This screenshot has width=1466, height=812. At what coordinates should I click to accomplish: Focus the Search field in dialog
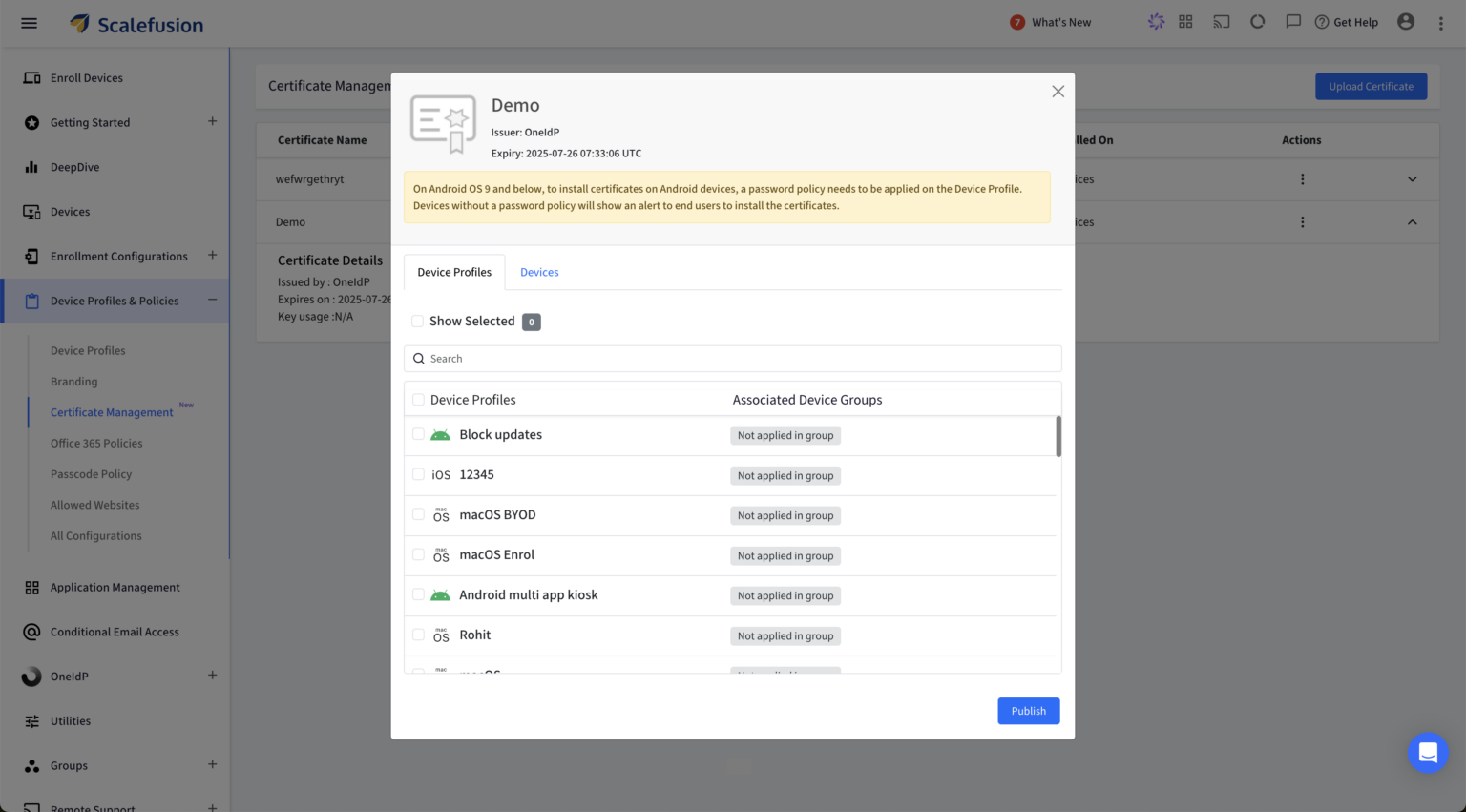[x=732, y=359]
